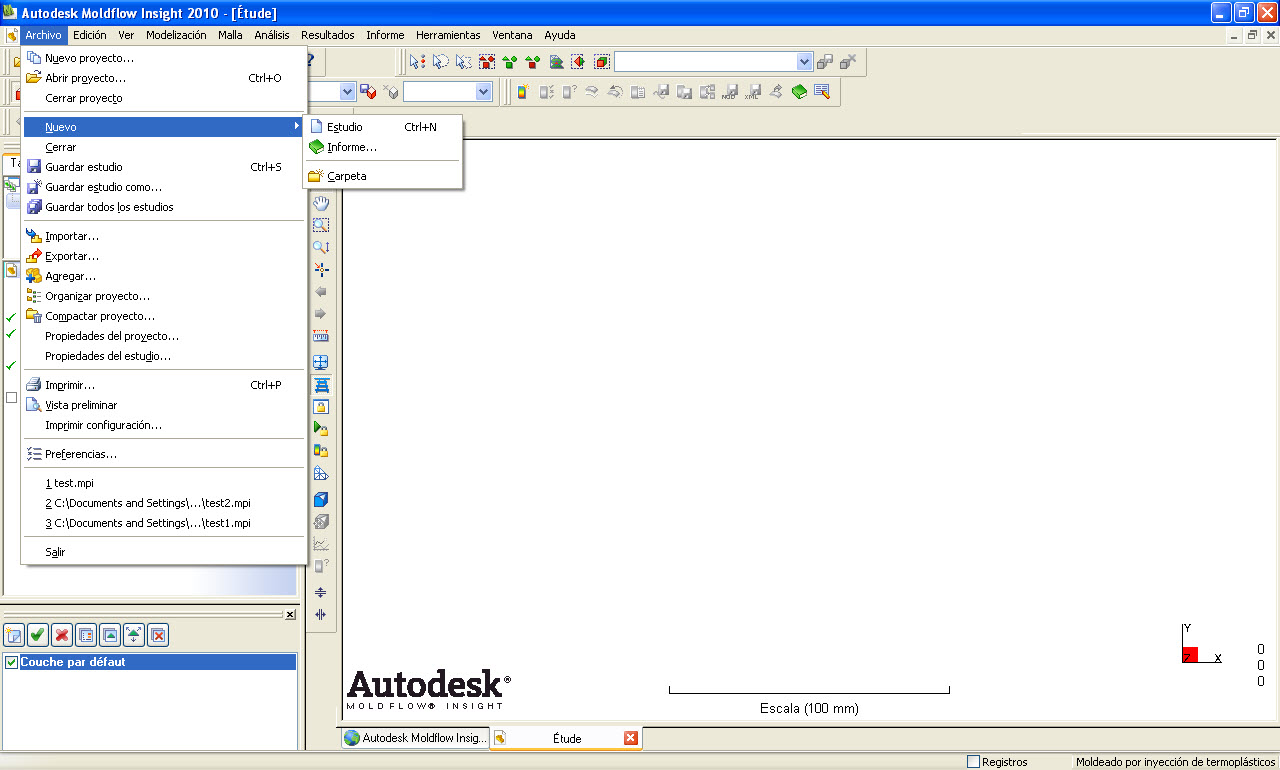Click the circular lasso select tool

click(x=441, y=62)
